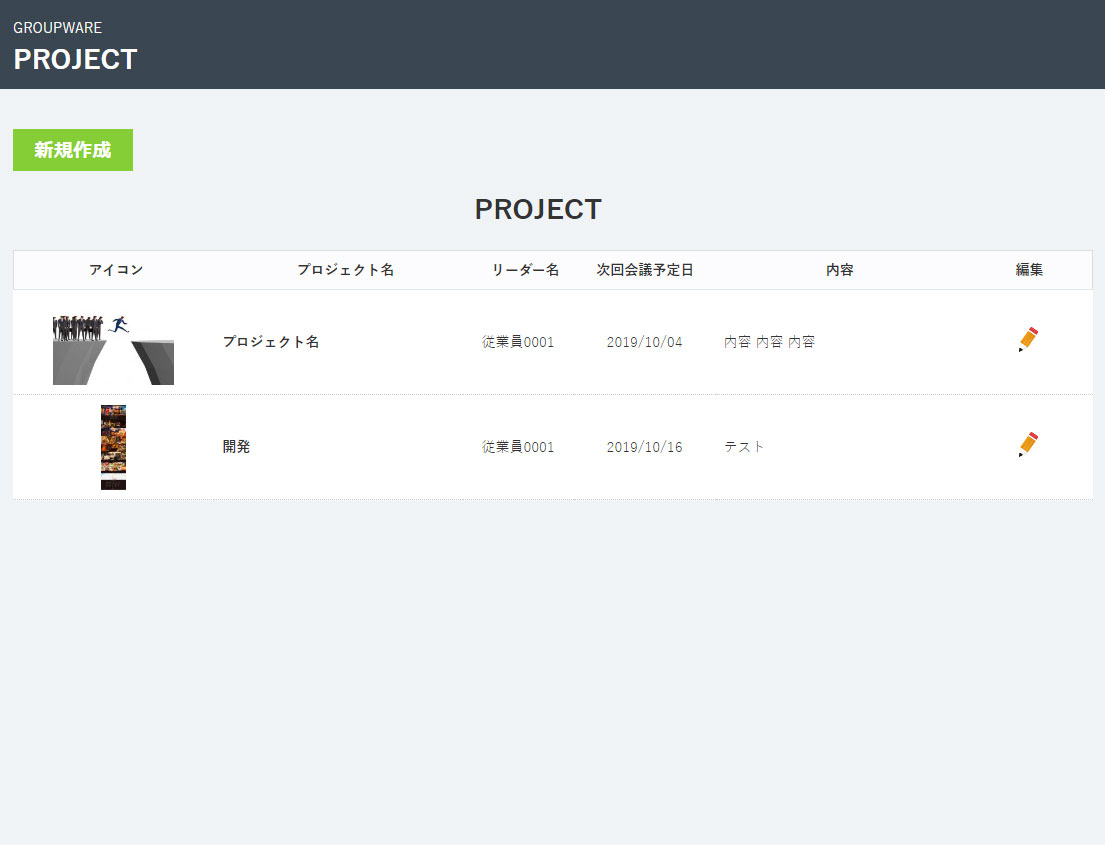Open the tall dark thumbnail in 開発 row

pyautogui.click(x=113, y=447)
